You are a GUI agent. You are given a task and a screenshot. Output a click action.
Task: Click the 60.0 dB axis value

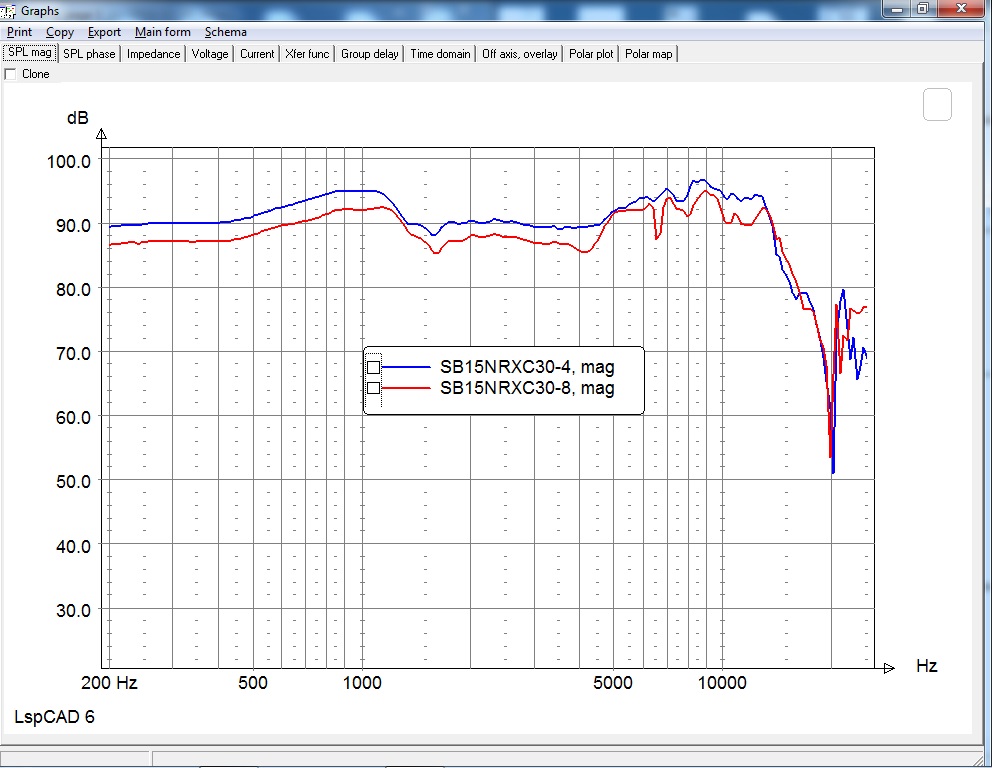point(73,418)
